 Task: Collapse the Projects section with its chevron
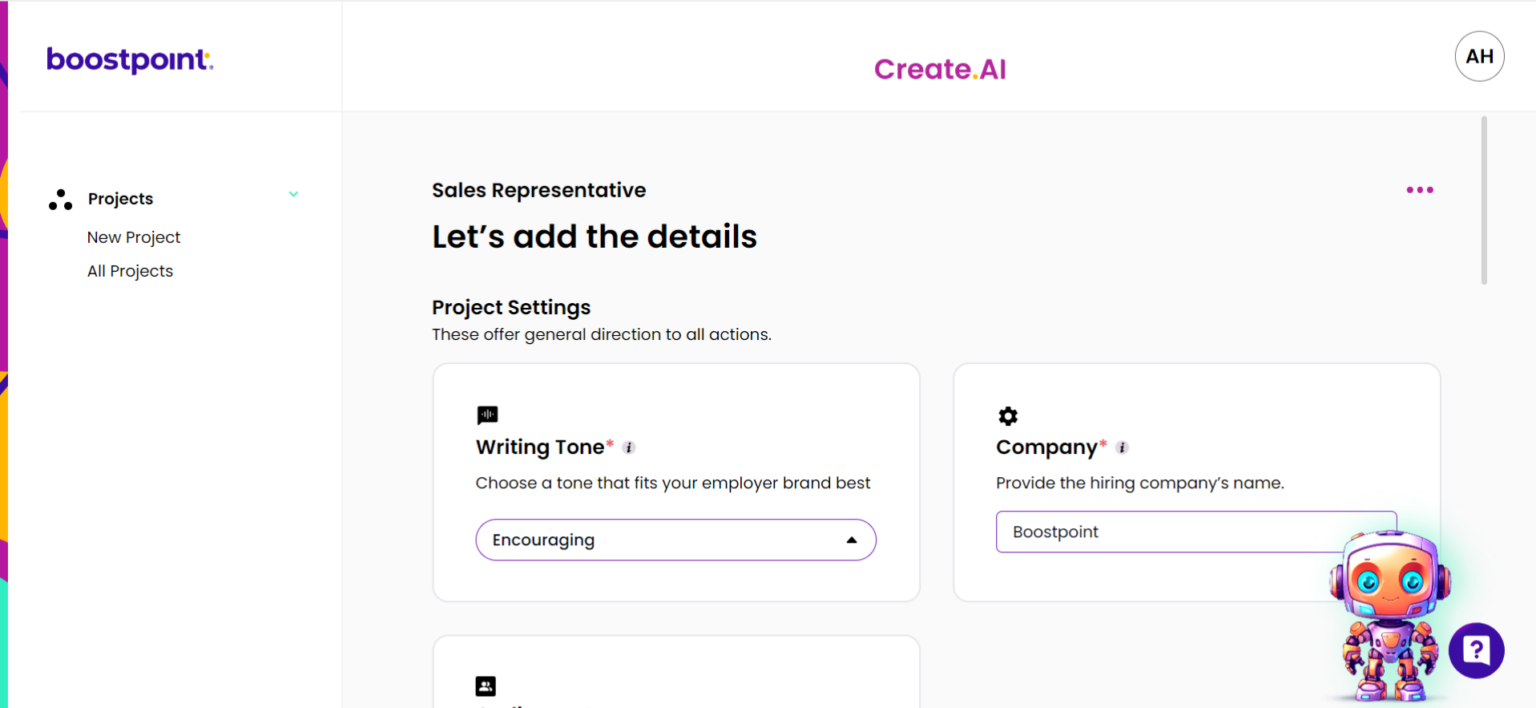pos(293,194)
